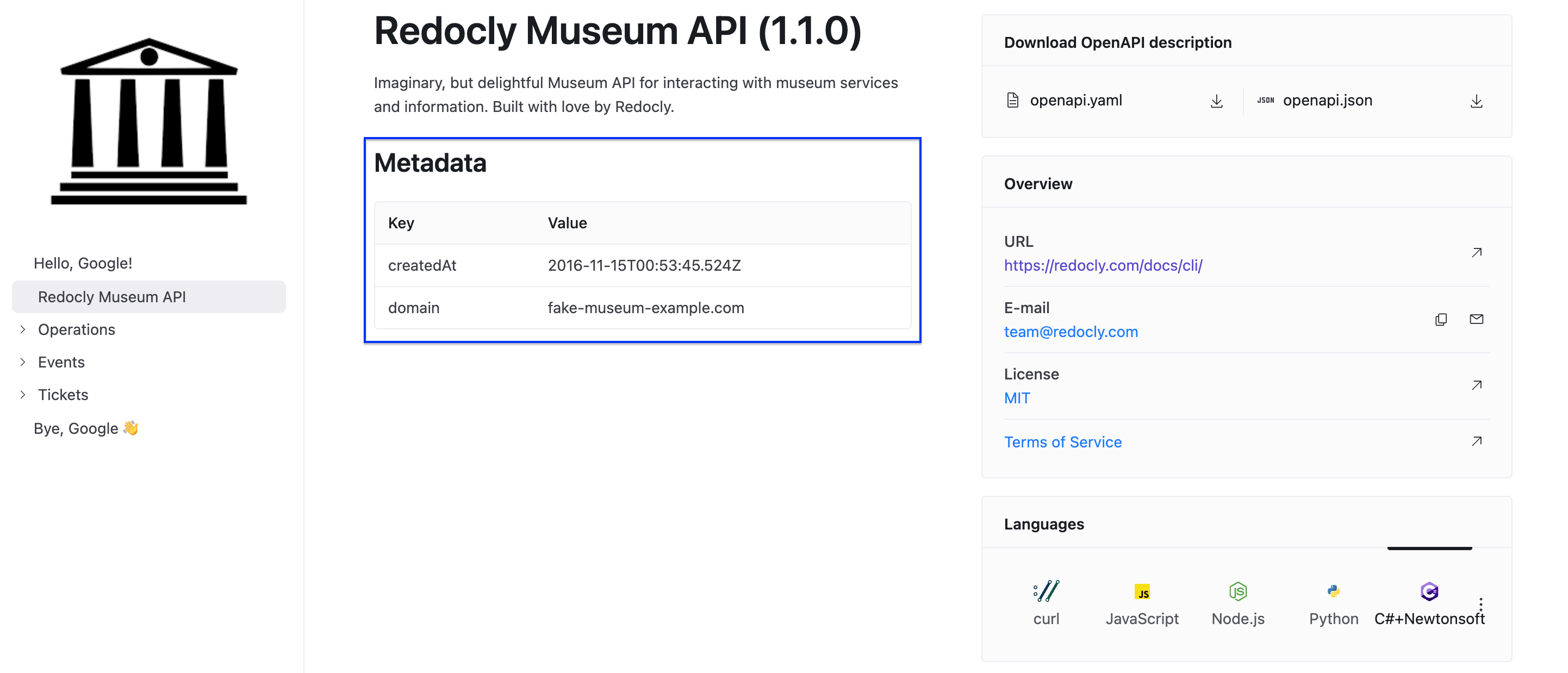Click the team@redocly.com email link
The image size is (1568, 673).
point(1071,332)
